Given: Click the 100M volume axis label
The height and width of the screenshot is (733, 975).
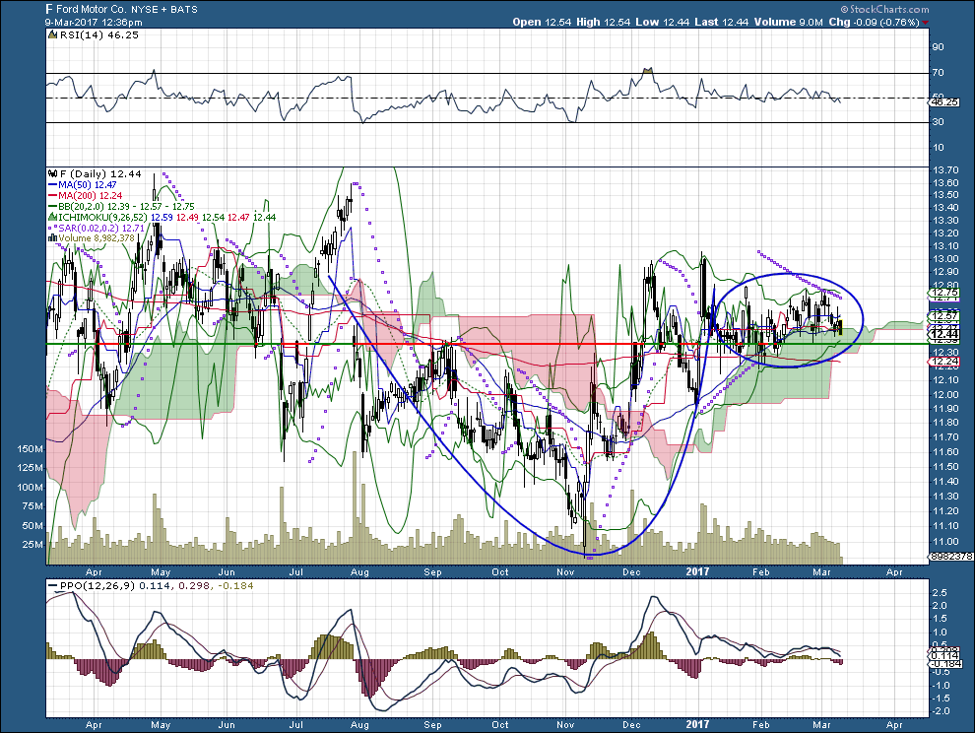Looking at the screenshot, I should (30, 487).
